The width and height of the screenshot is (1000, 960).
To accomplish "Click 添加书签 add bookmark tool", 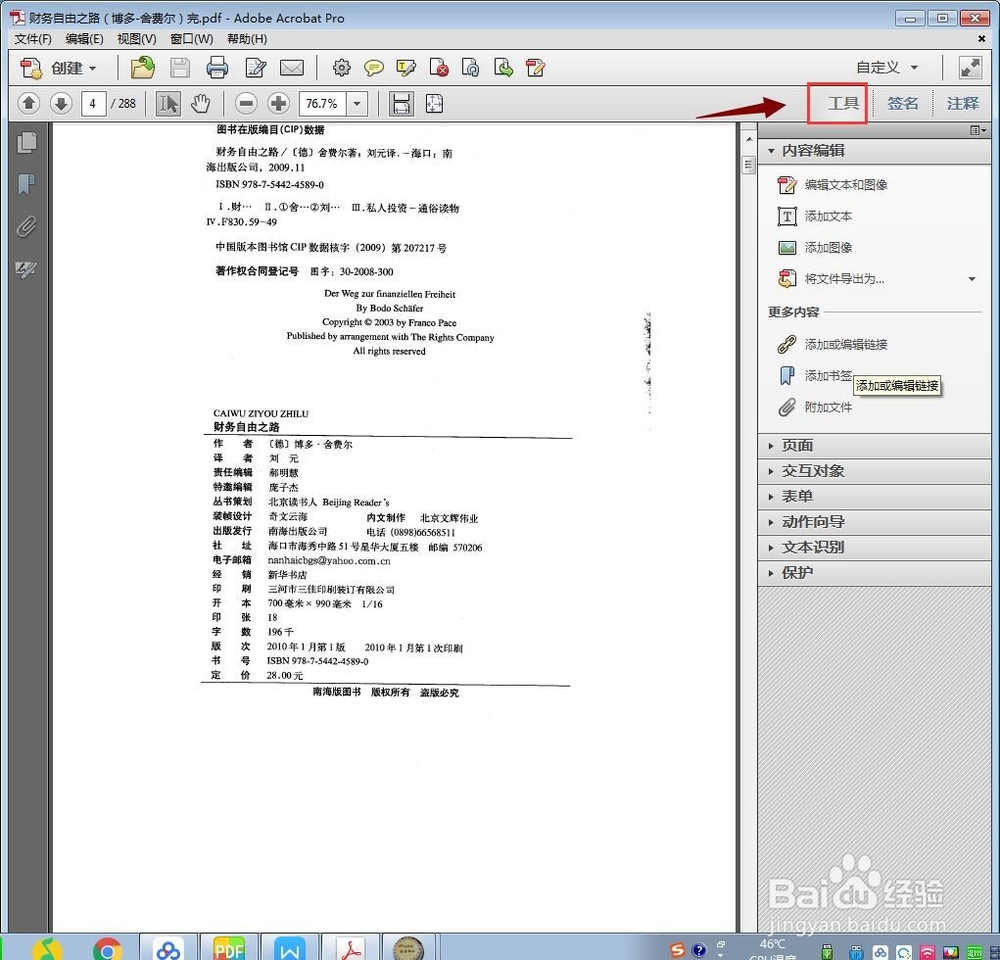I will 814,376.
